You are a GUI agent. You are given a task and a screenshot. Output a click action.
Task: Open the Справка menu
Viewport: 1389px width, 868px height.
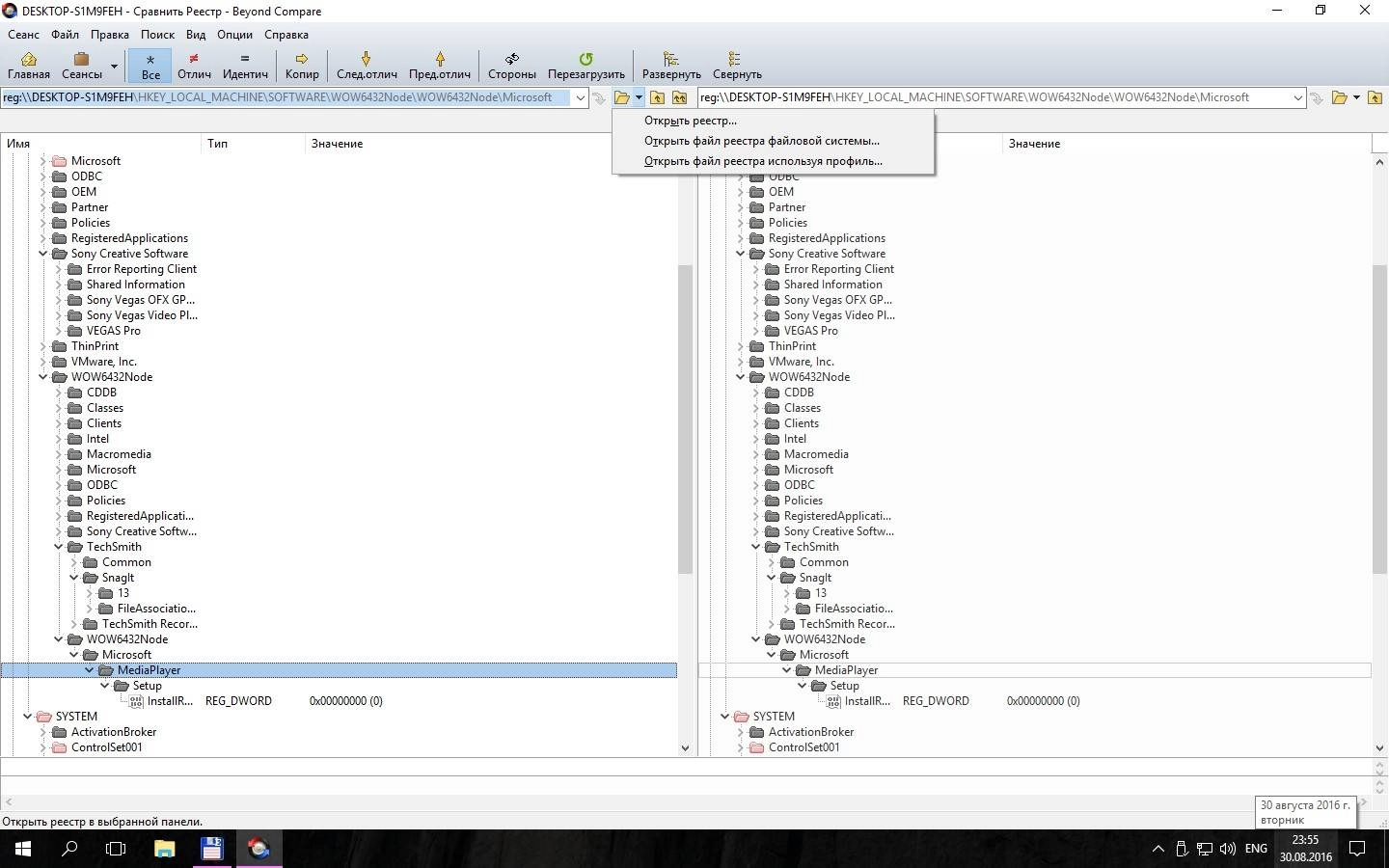pyautogui.click(x=286, y=34)
